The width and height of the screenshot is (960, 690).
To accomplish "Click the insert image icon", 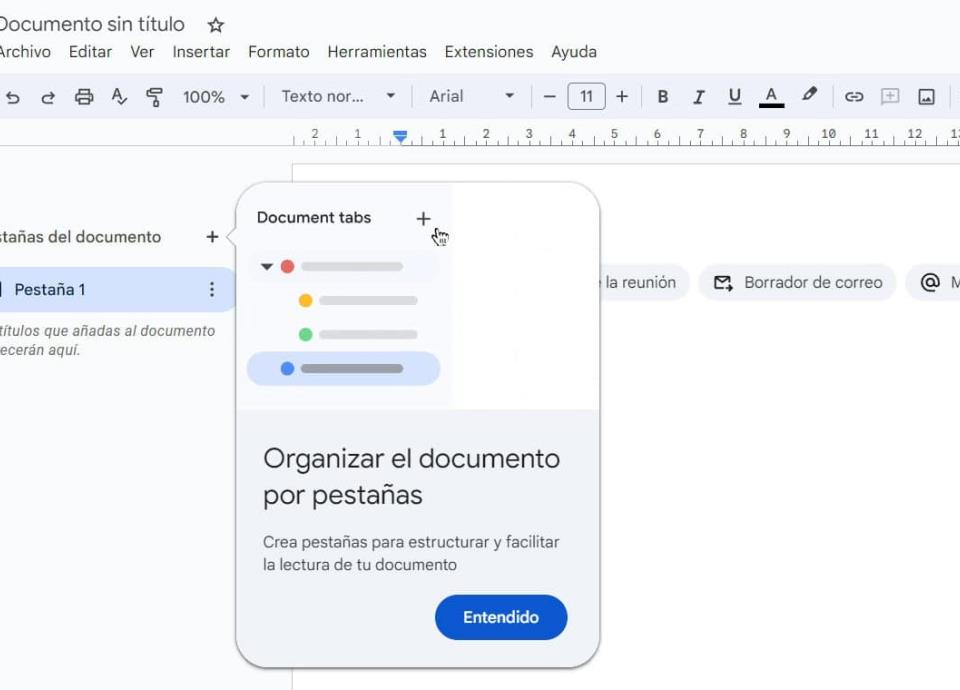I will (x=926, y=97).
